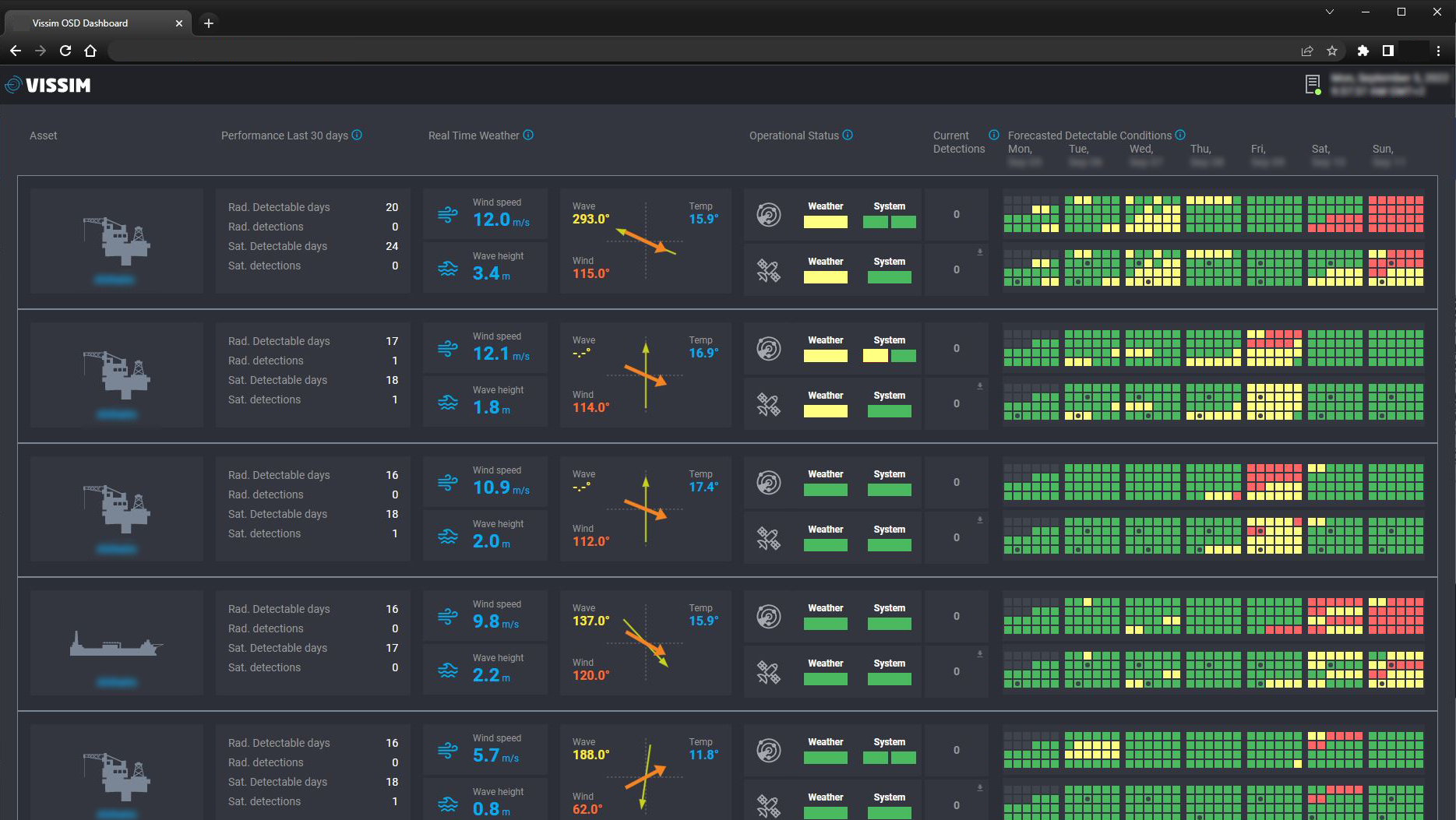Open a new browser tab

[208, 23]
